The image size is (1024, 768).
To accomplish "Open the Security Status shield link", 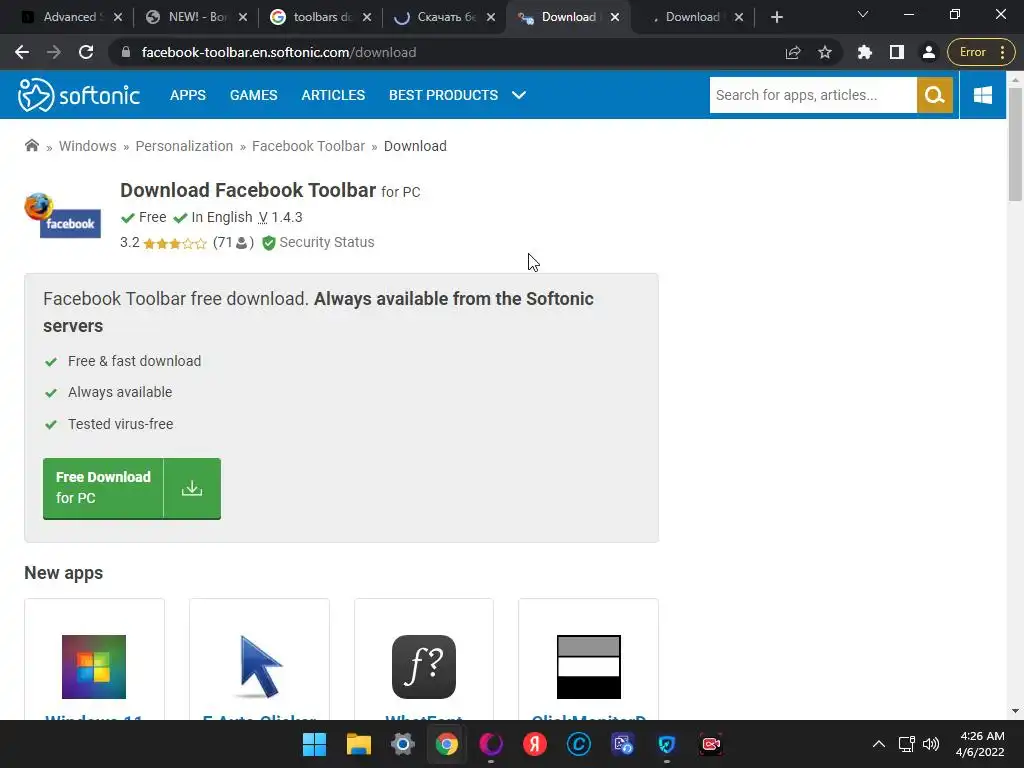I will (318, 242).
